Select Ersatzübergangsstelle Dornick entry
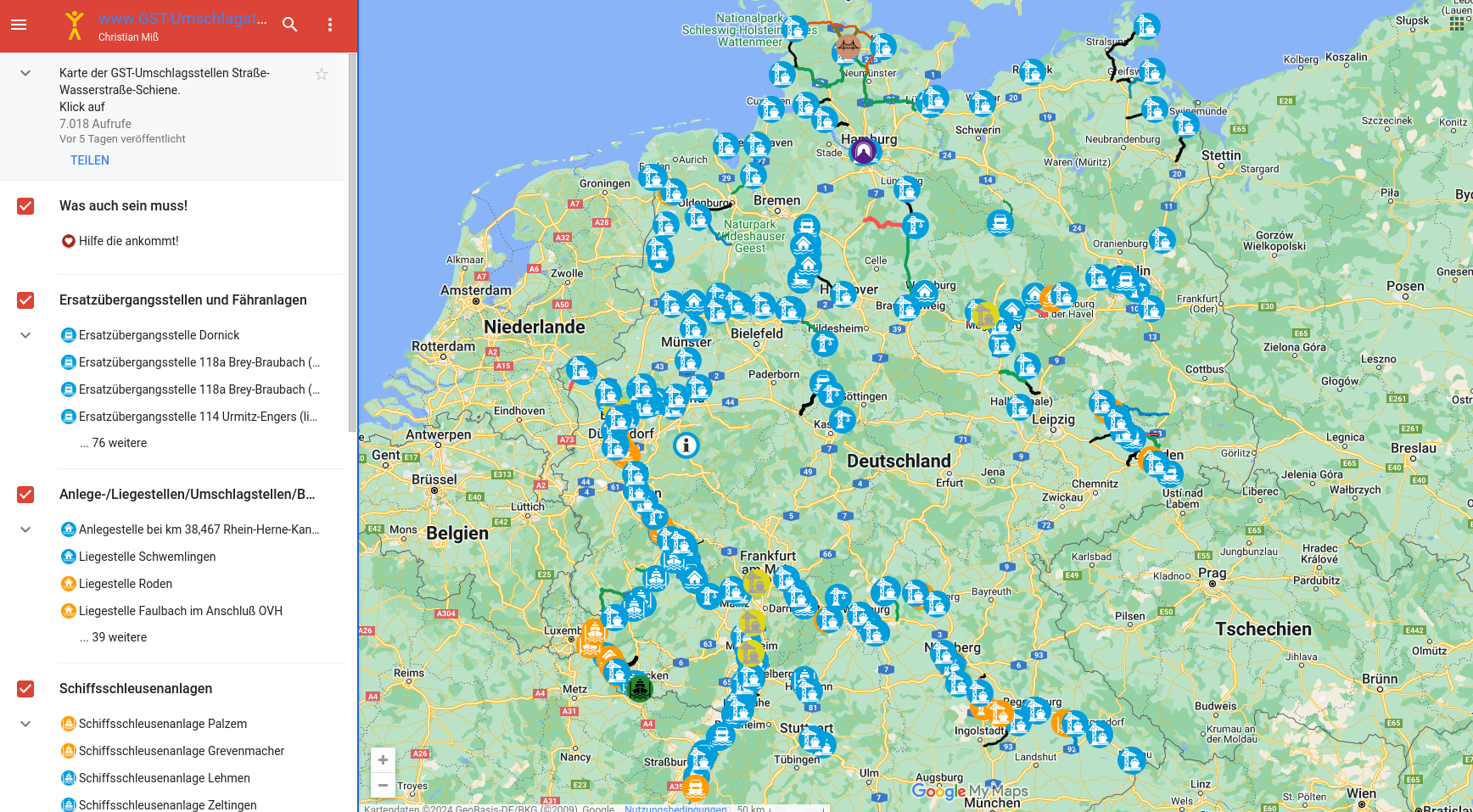 pyautogui.click(x=160, y=335)
